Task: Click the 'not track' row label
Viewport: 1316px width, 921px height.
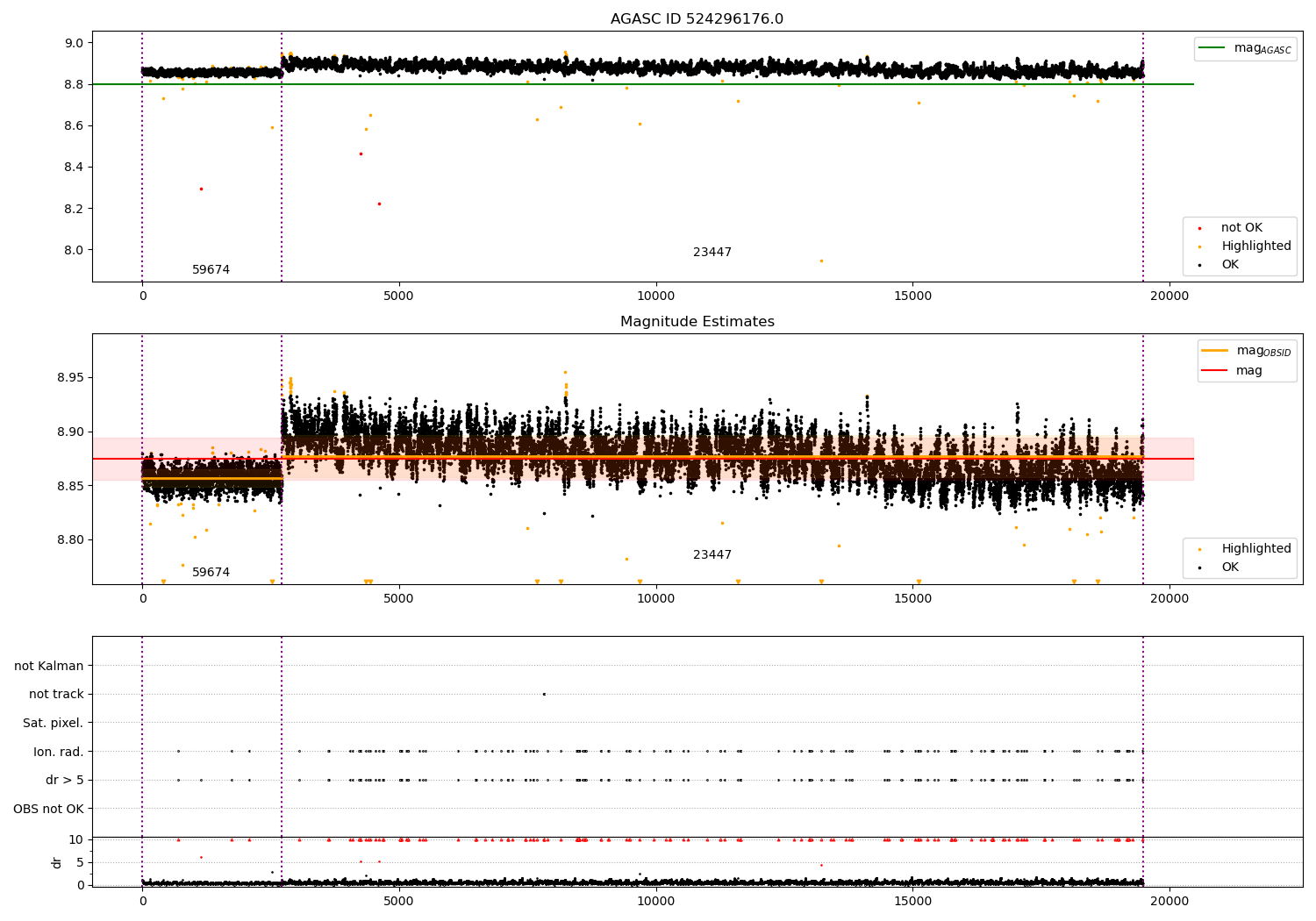Action: coord(56,695)
